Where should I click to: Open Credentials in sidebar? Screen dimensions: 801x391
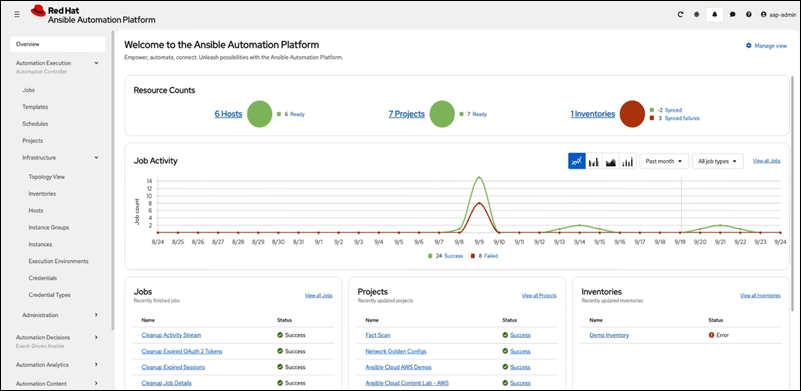pyautogui.click(x=42, y=278)
